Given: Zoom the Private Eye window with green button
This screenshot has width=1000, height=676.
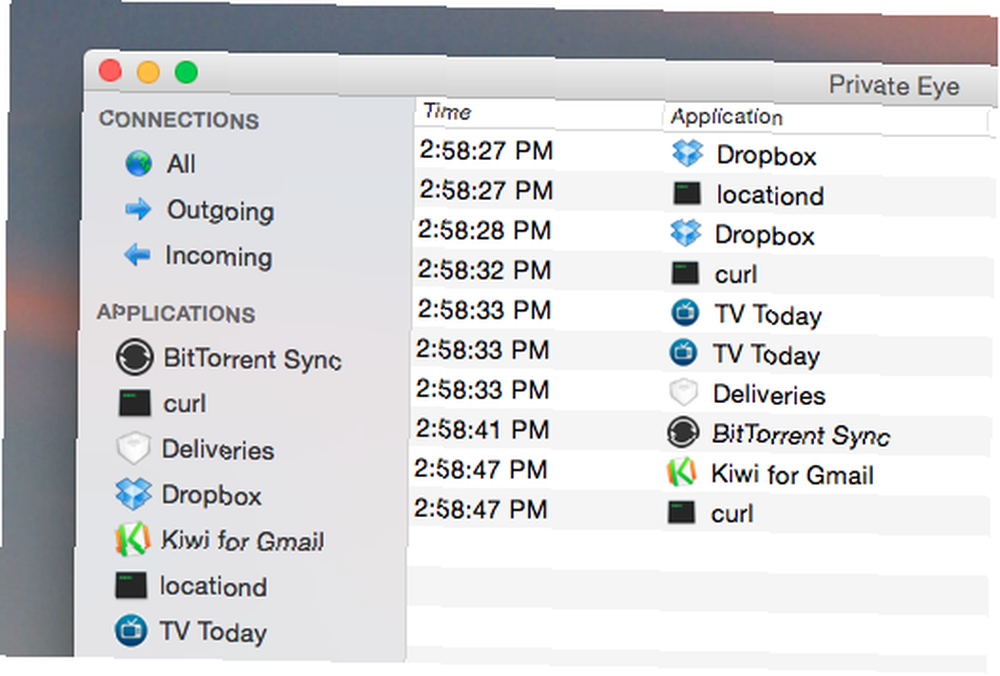Looking at the screenshot, I should click(186, 72).
